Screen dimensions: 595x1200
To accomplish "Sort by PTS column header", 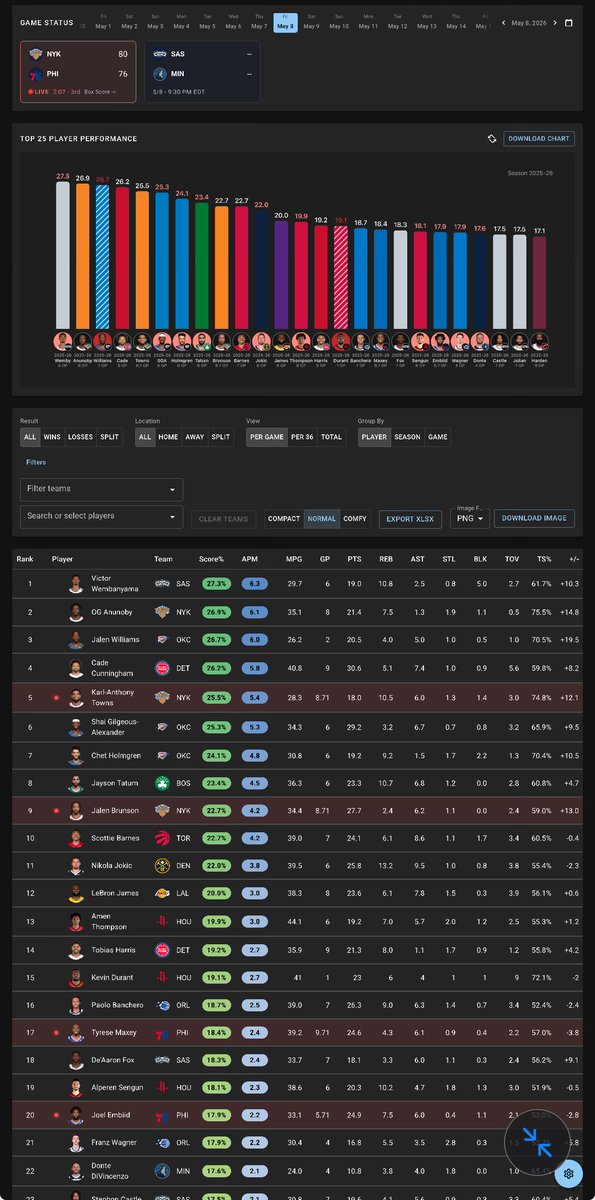I will coord(354,559).
